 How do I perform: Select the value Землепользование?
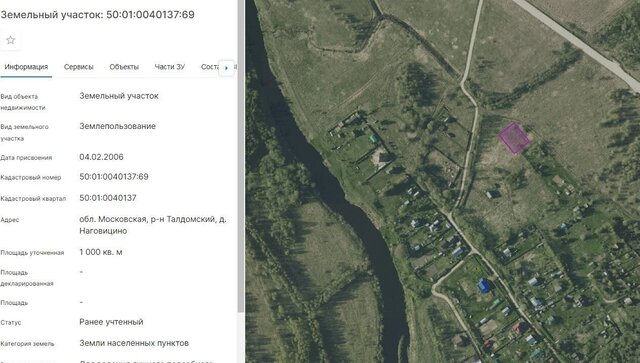click(118, 126)
